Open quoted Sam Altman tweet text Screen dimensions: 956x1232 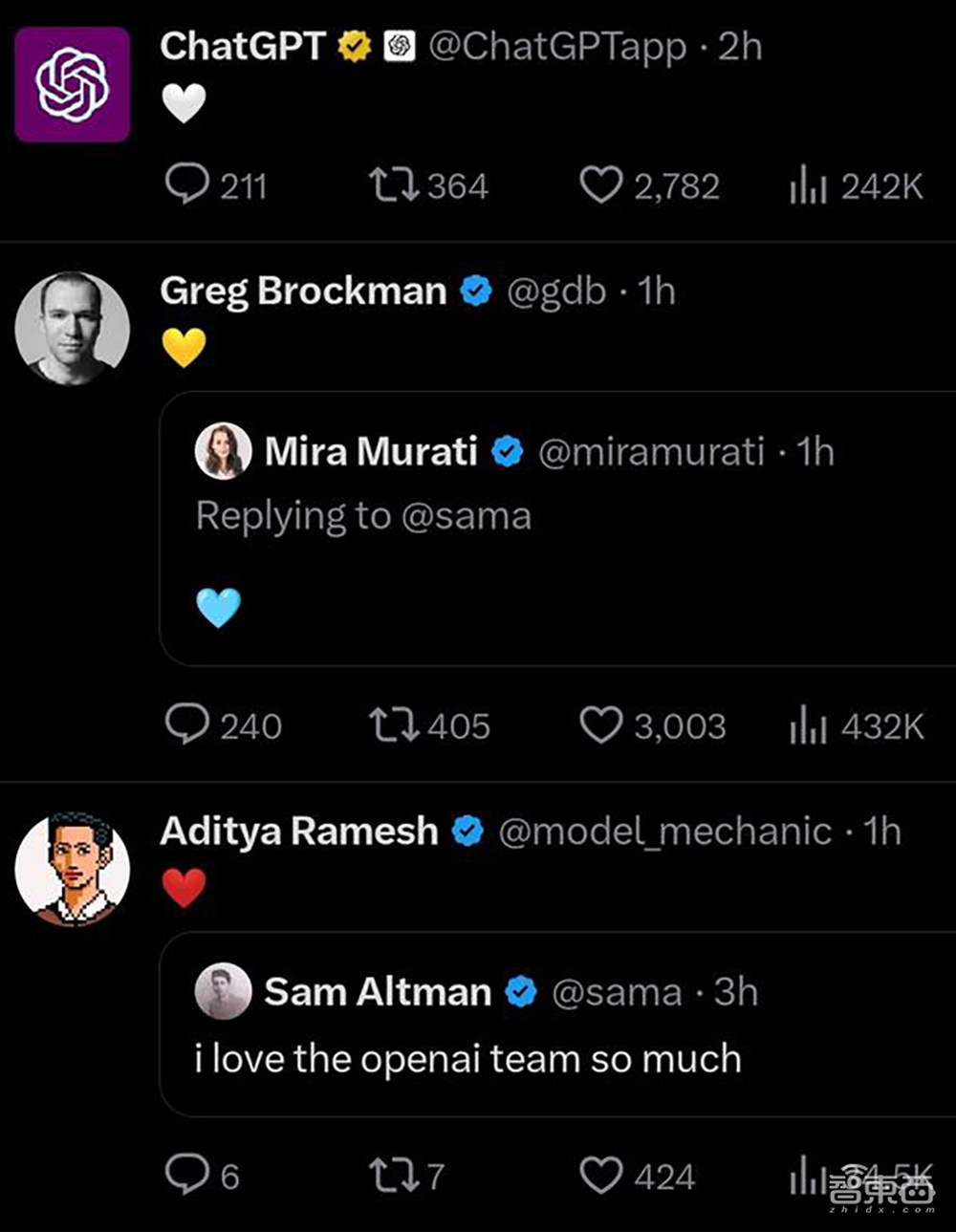(467, 1059)
